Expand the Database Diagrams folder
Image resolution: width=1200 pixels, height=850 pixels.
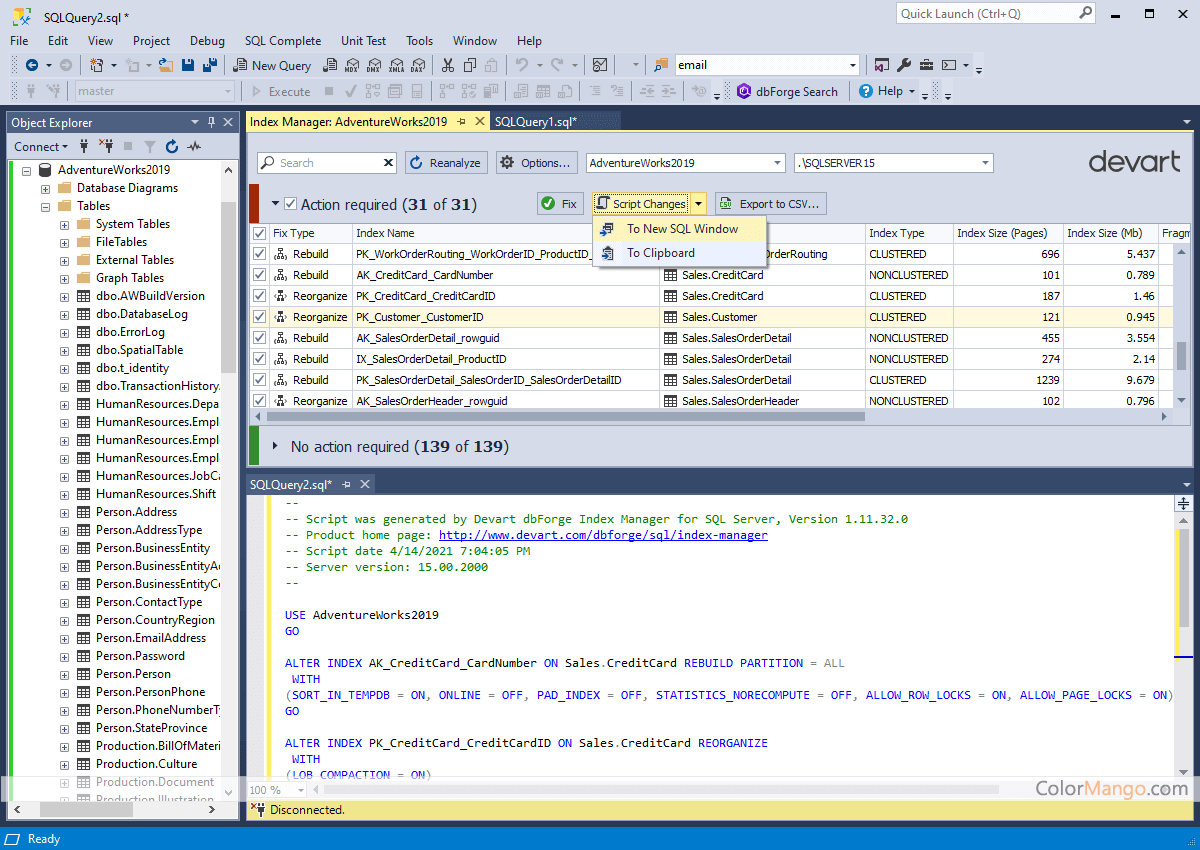[x=46, y=188]
